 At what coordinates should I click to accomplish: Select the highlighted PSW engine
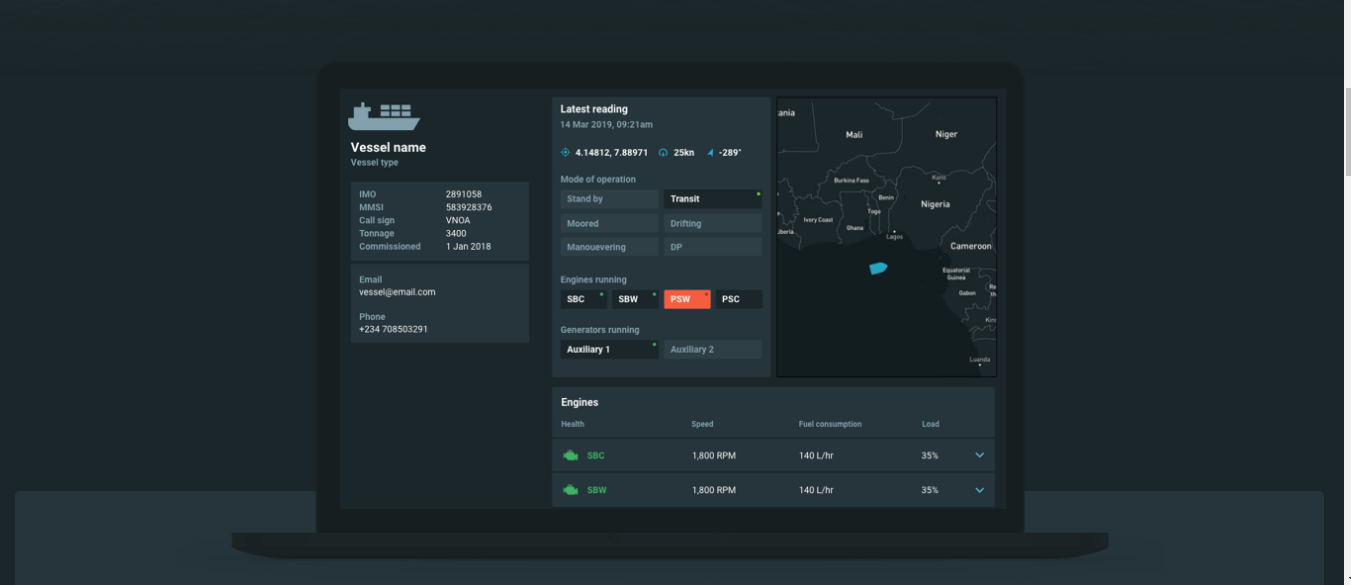[687, 299]
